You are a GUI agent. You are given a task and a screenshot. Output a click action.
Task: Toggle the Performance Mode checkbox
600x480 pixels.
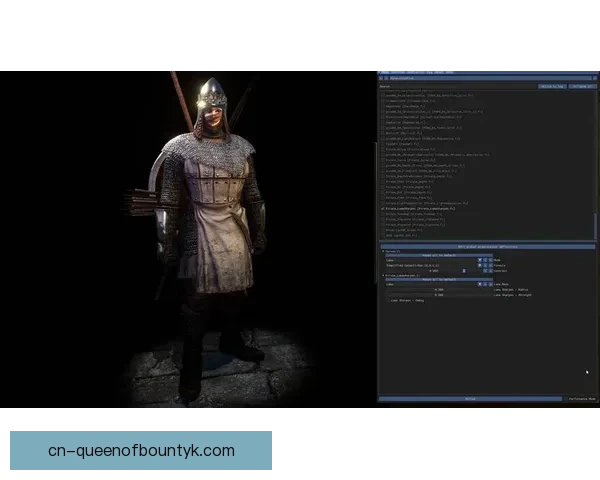[570, 398]
